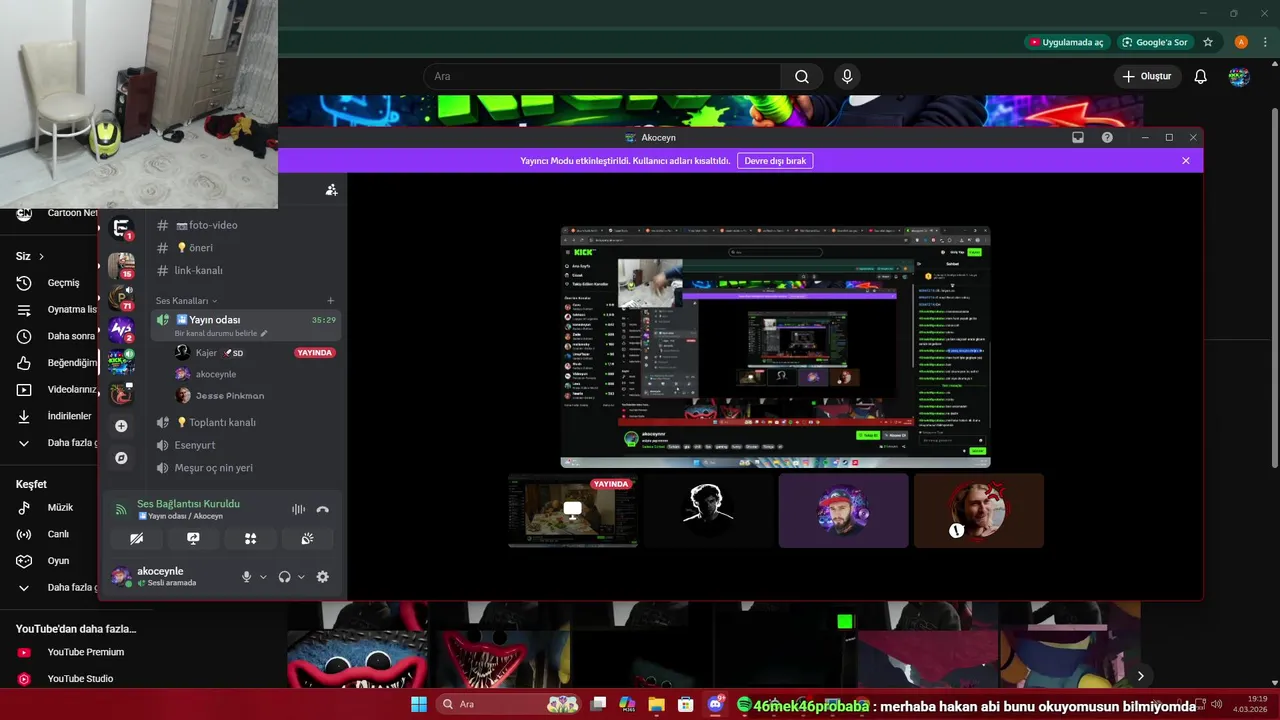
Task: Click Uygulamada aç button
Action: (1066, 42)
